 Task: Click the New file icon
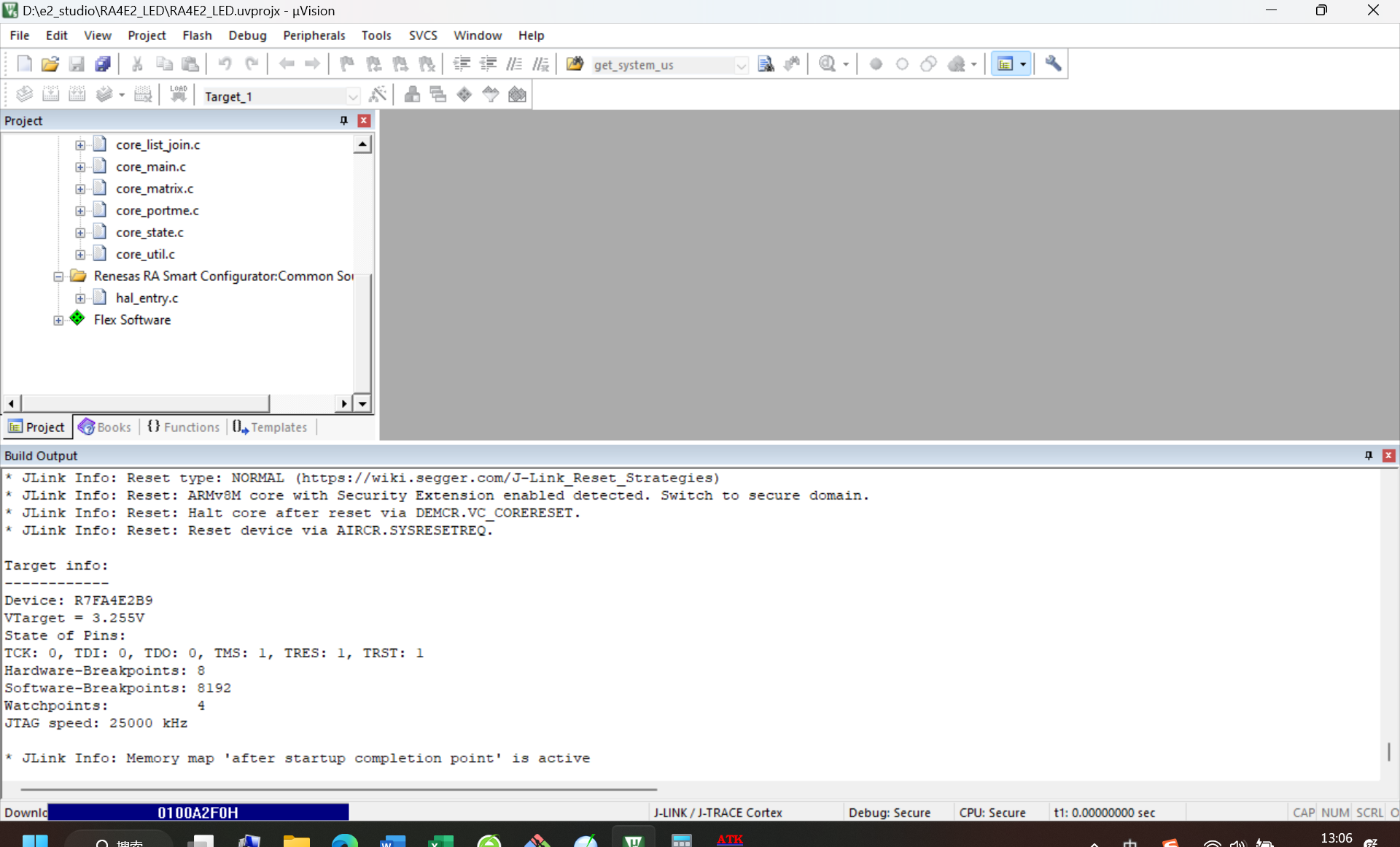tap(24, 64)
